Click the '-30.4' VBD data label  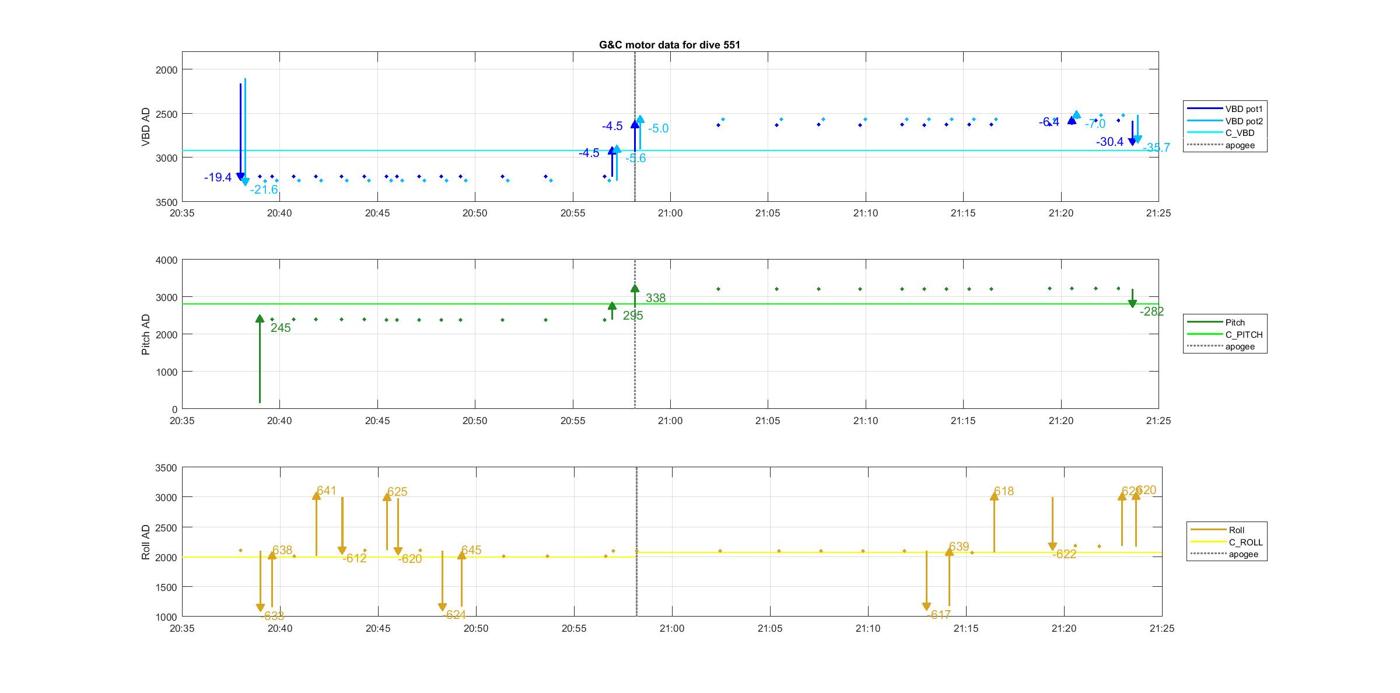(x=1110, y=143)
